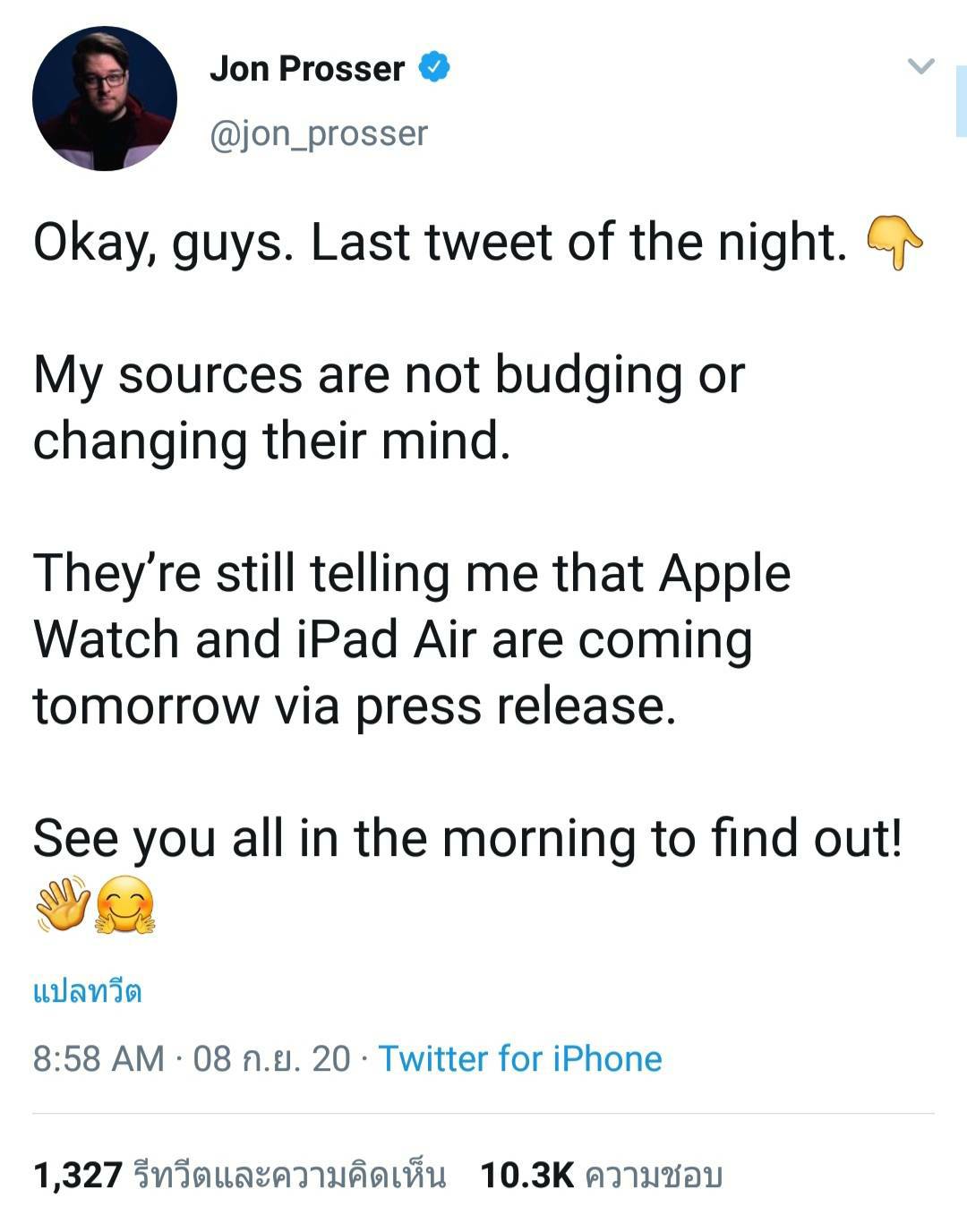Viewport: 967px width, 1232px height.
Task: Click the blue scrollbar strip at right edge
Action: 962,100
